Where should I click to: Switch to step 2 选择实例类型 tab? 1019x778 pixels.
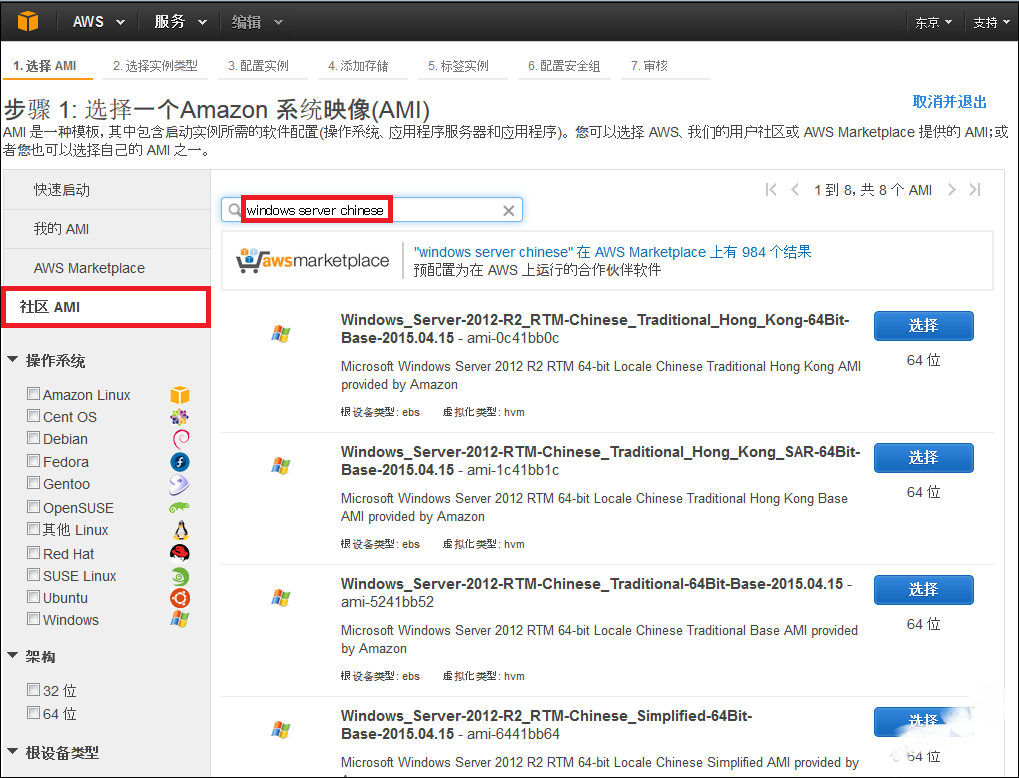pos(155,66)
